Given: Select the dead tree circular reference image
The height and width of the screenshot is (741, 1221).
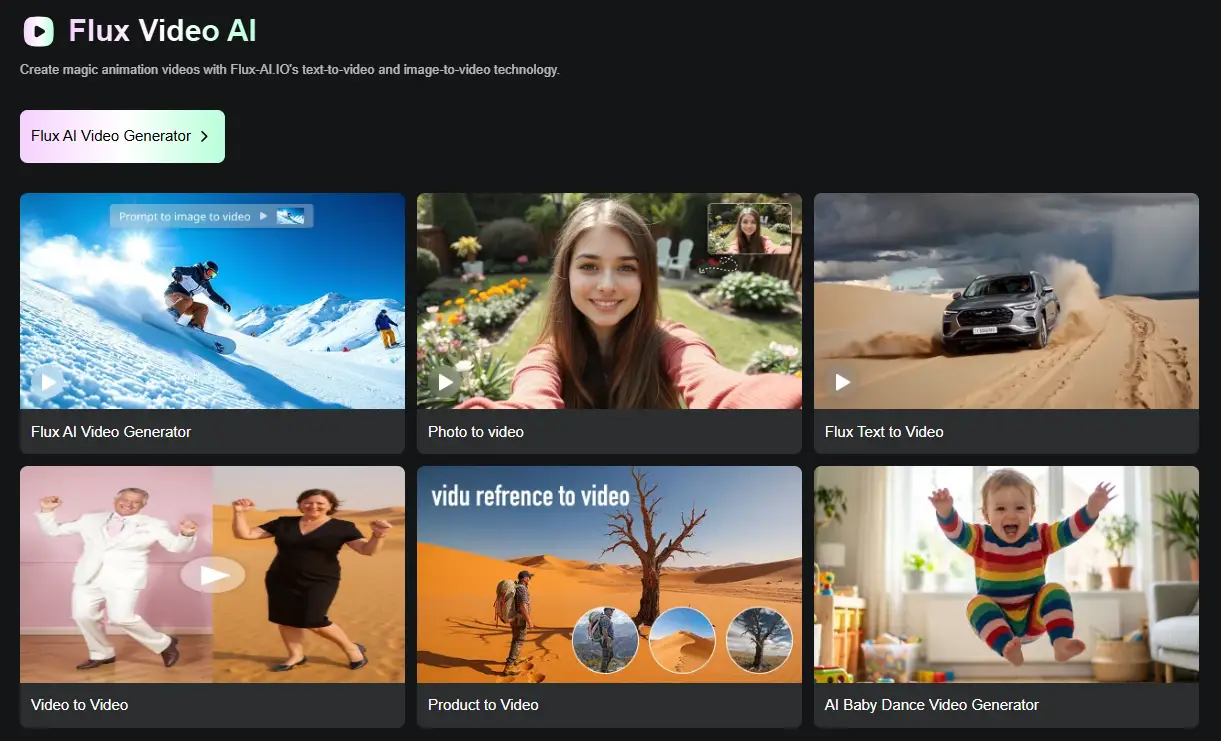Looking at the screenshot, I should pos(759,640).
